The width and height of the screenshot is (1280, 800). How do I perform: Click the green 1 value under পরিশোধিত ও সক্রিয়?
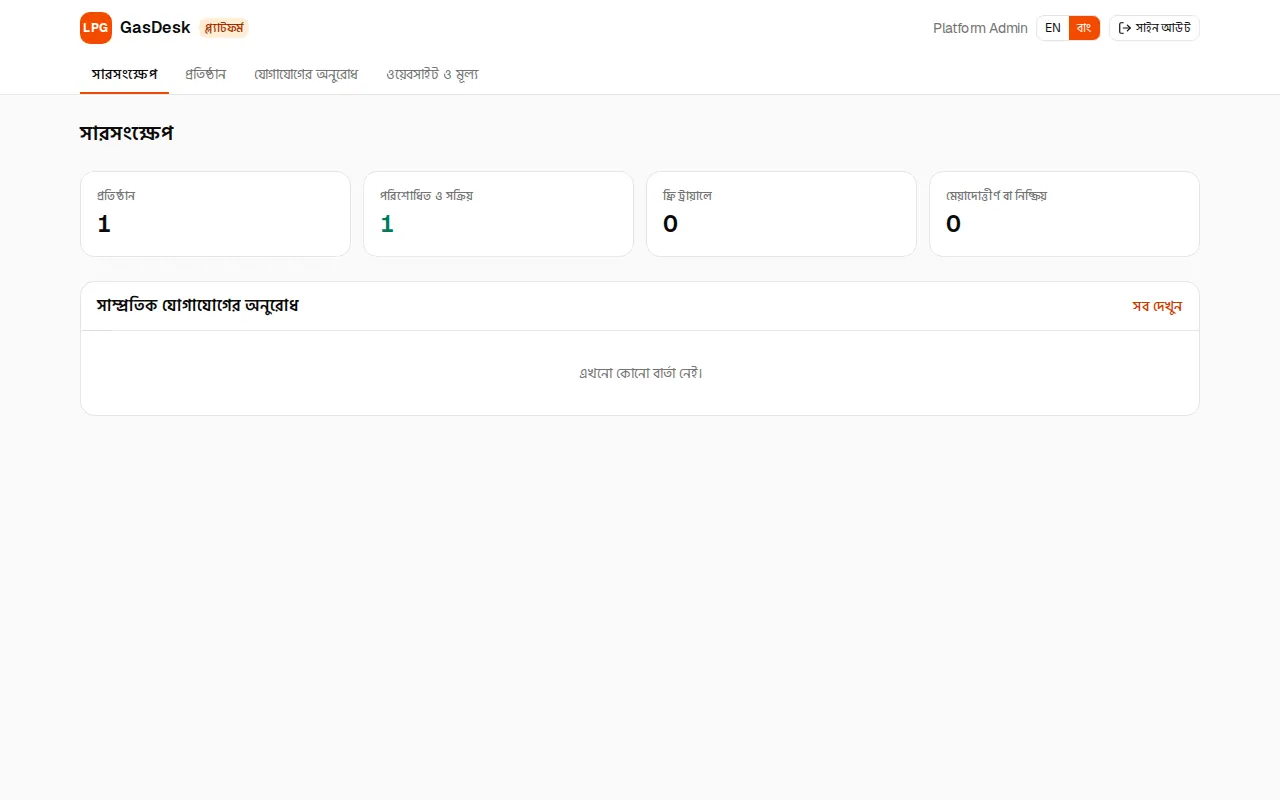point(387,224)
